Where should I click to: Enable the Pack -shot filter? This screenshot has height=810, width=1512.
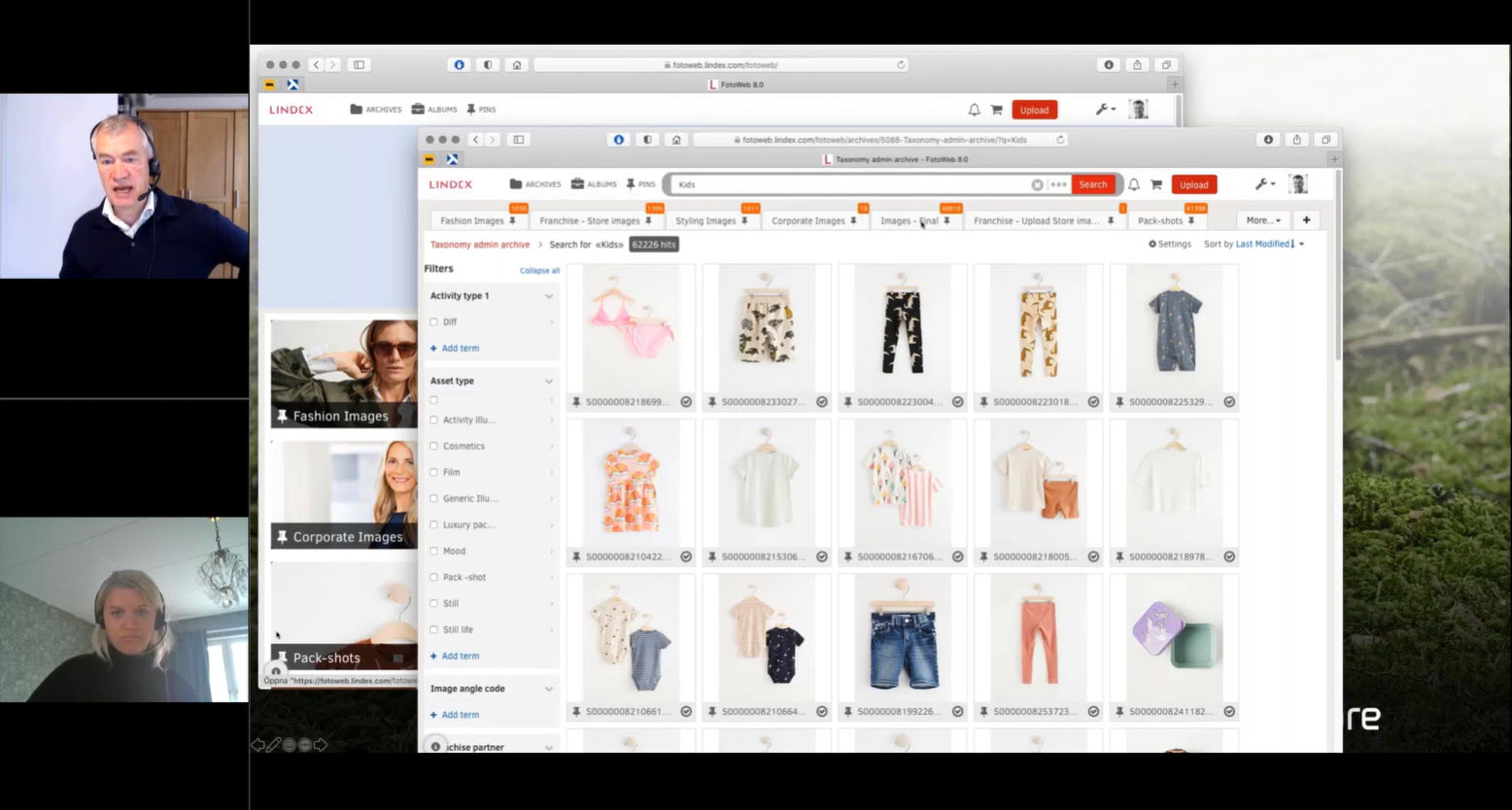click(x=433, y=576)
